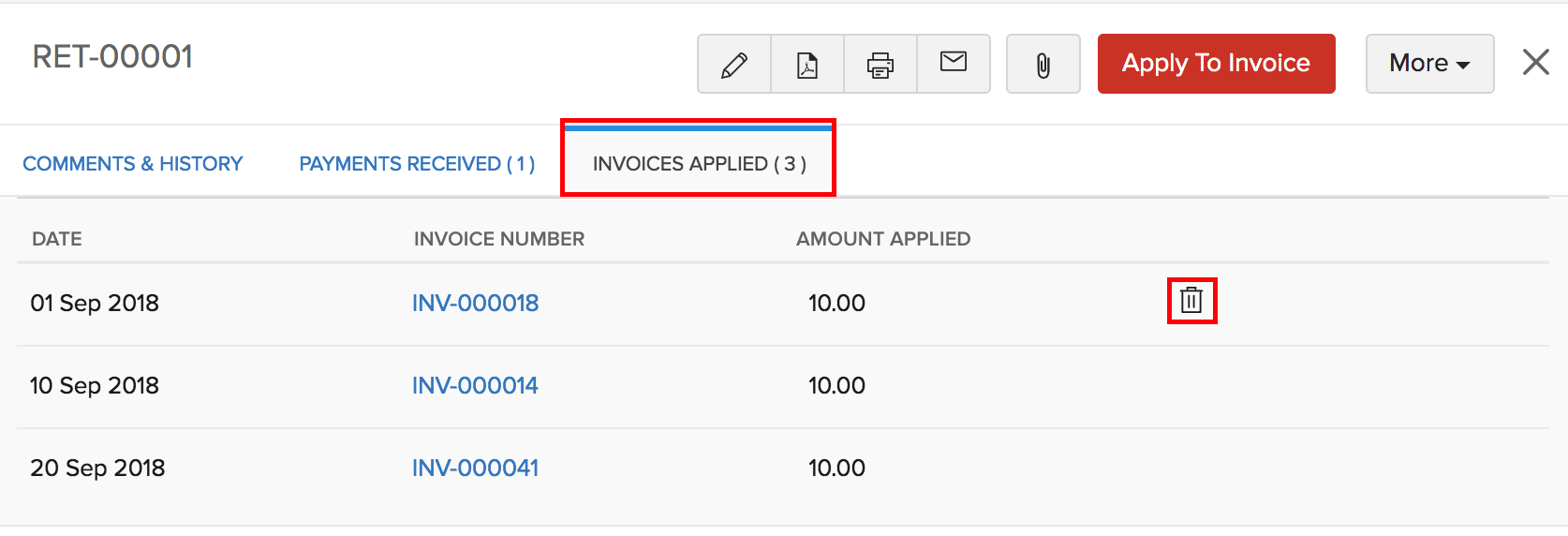
Task: Email the retainer via envelope icon
Action: click(x=954, y=63)
